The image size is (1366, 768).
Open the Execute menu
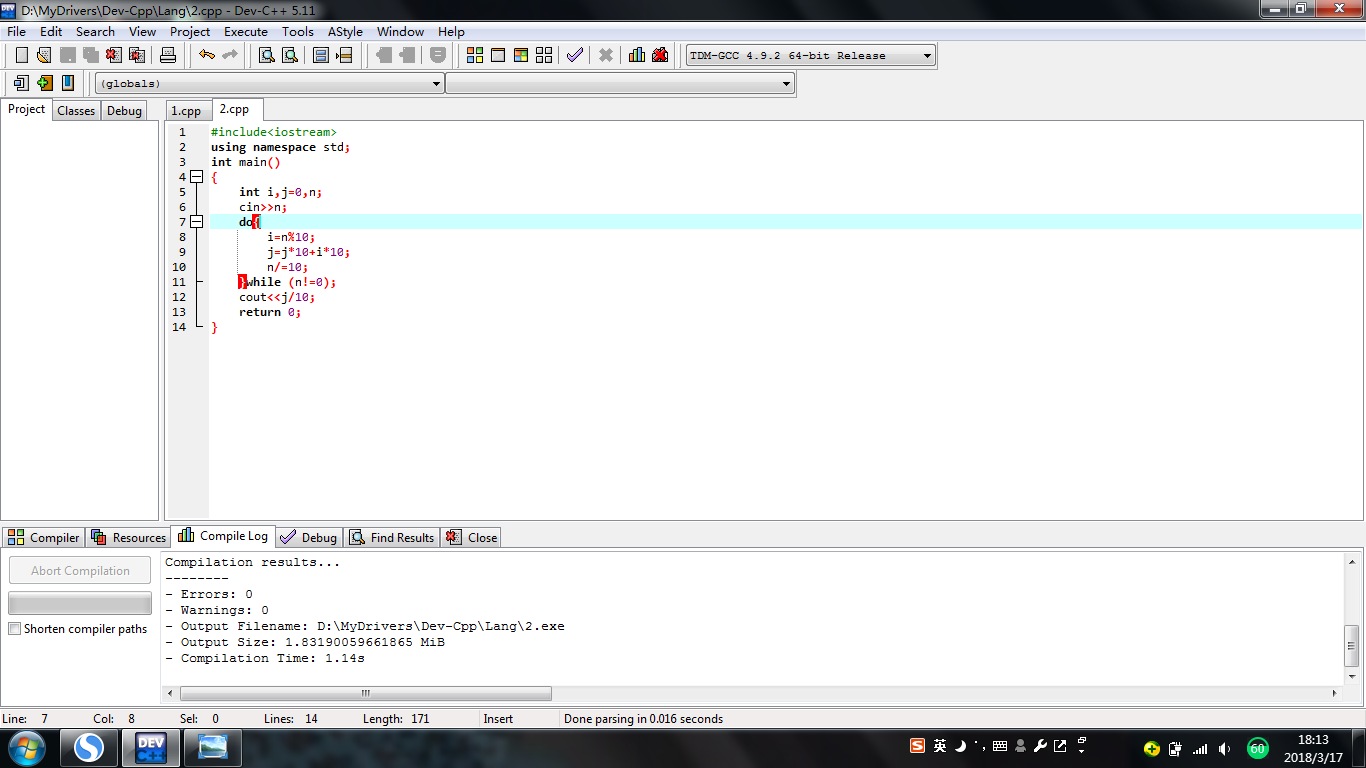click(245, 31)
